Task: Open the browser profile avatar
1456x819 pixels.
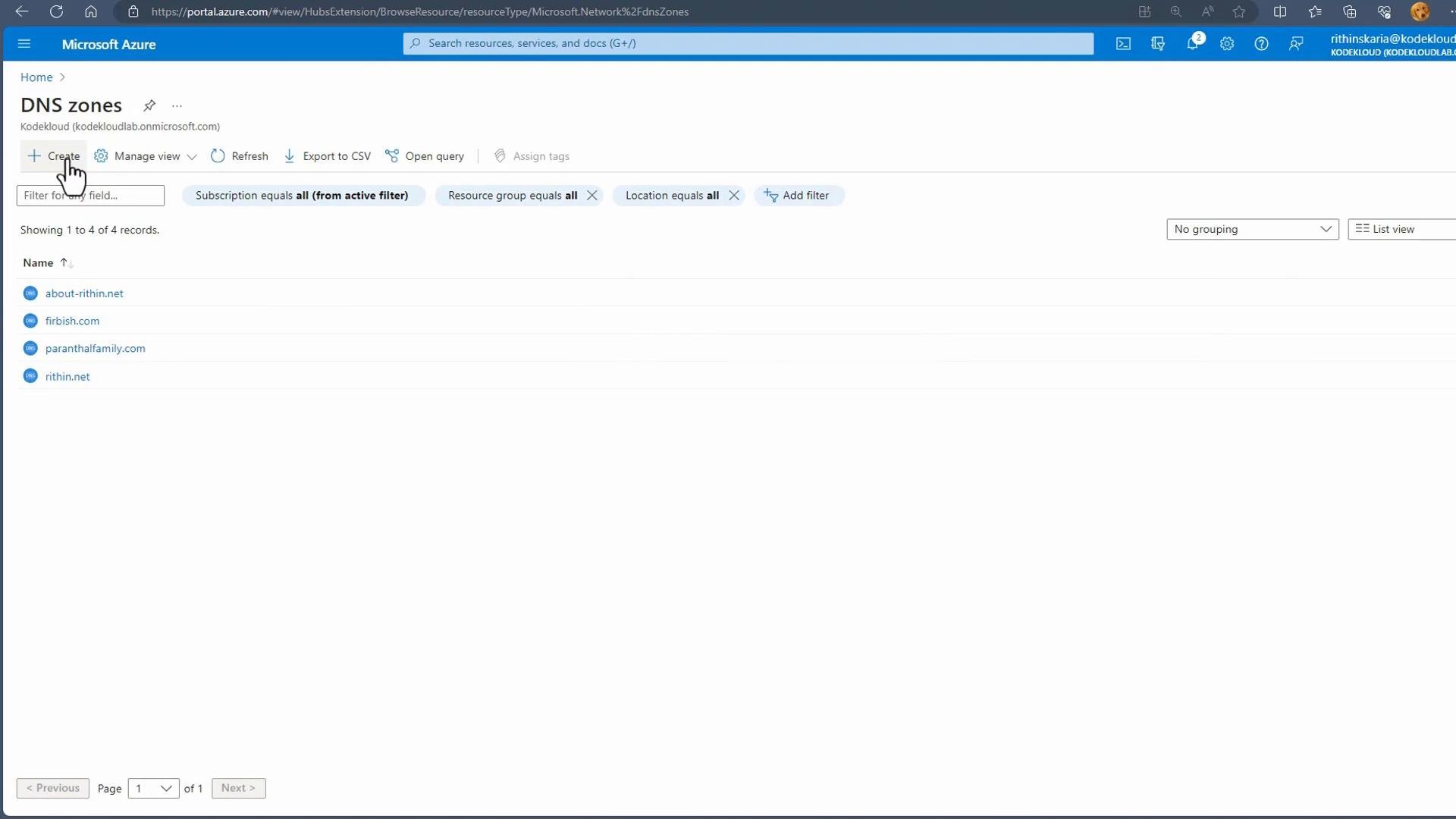Action: coord(1420,11)
